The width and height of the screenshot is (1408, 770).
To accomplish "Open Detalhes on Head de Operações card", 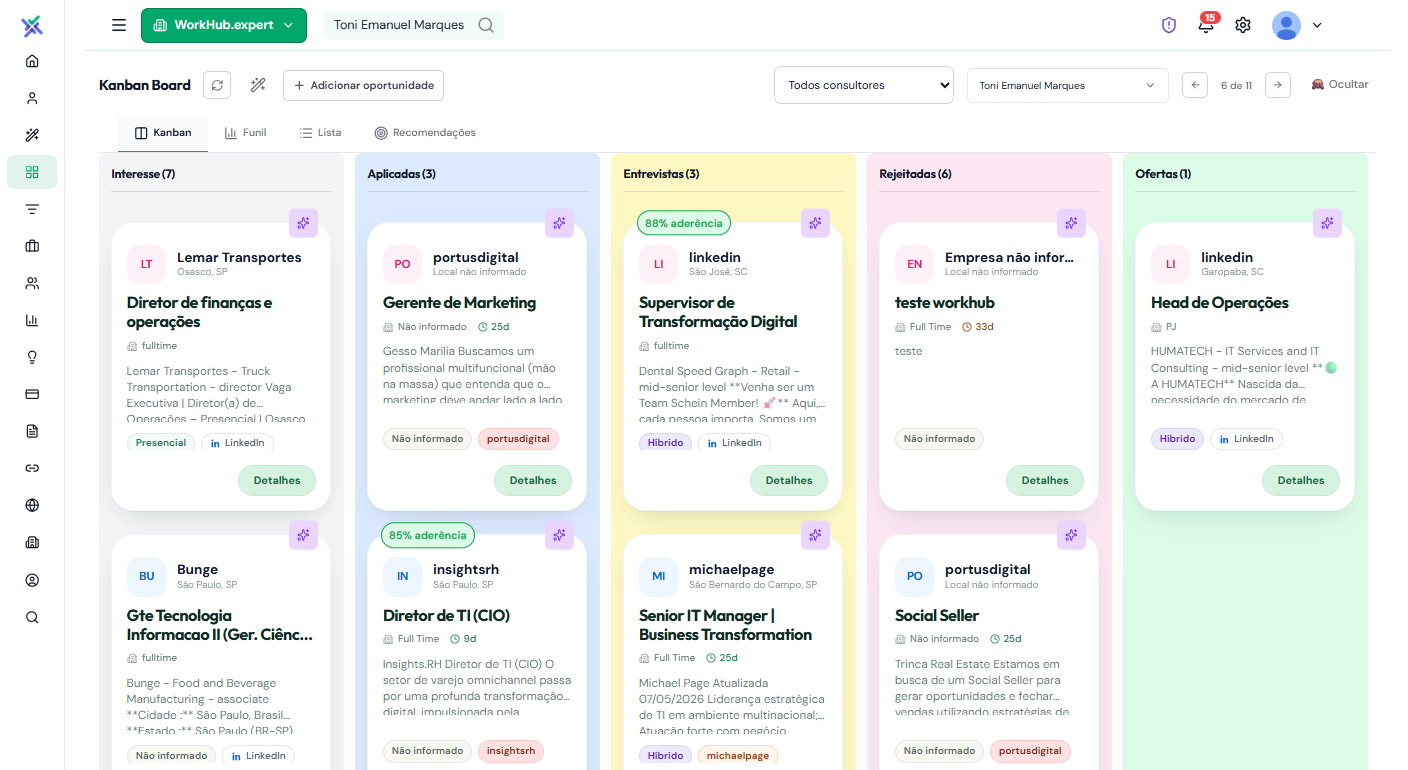I will point(1301,480).
